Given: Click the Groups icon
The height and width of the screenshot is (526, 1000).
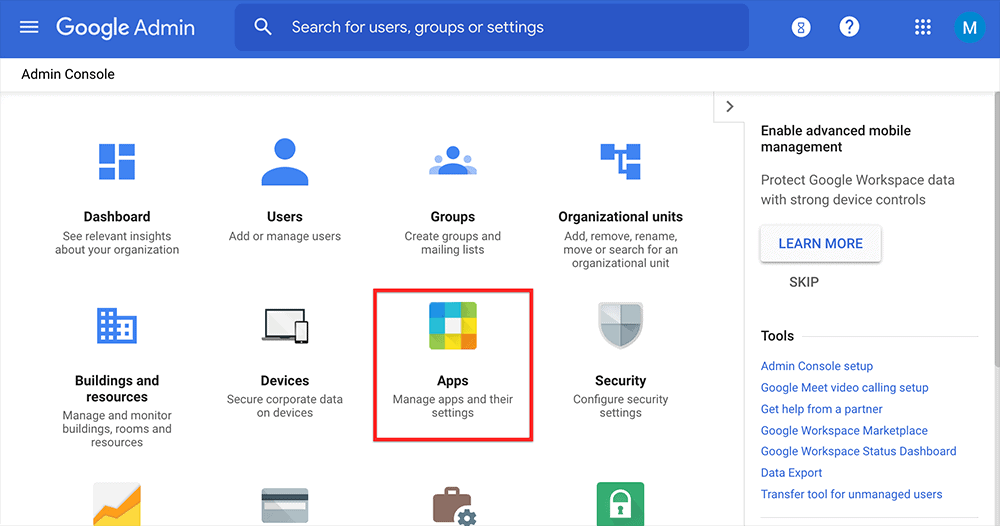Looking at the screenshot, I should [x=452, y=162].
